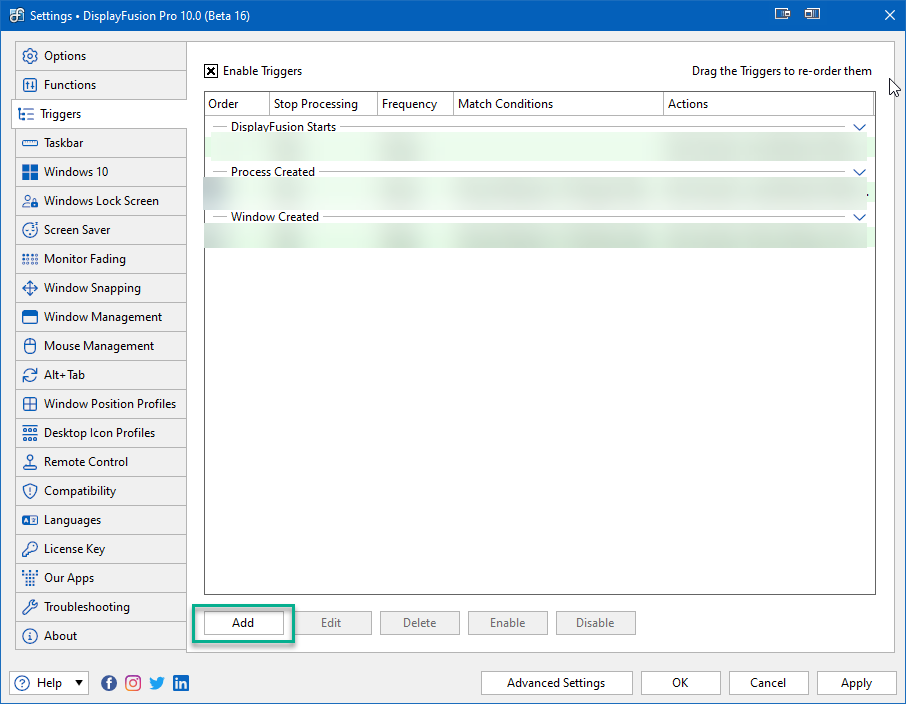Open the Twitter link icon
This screenshot has height=704, width=906.
157,683
